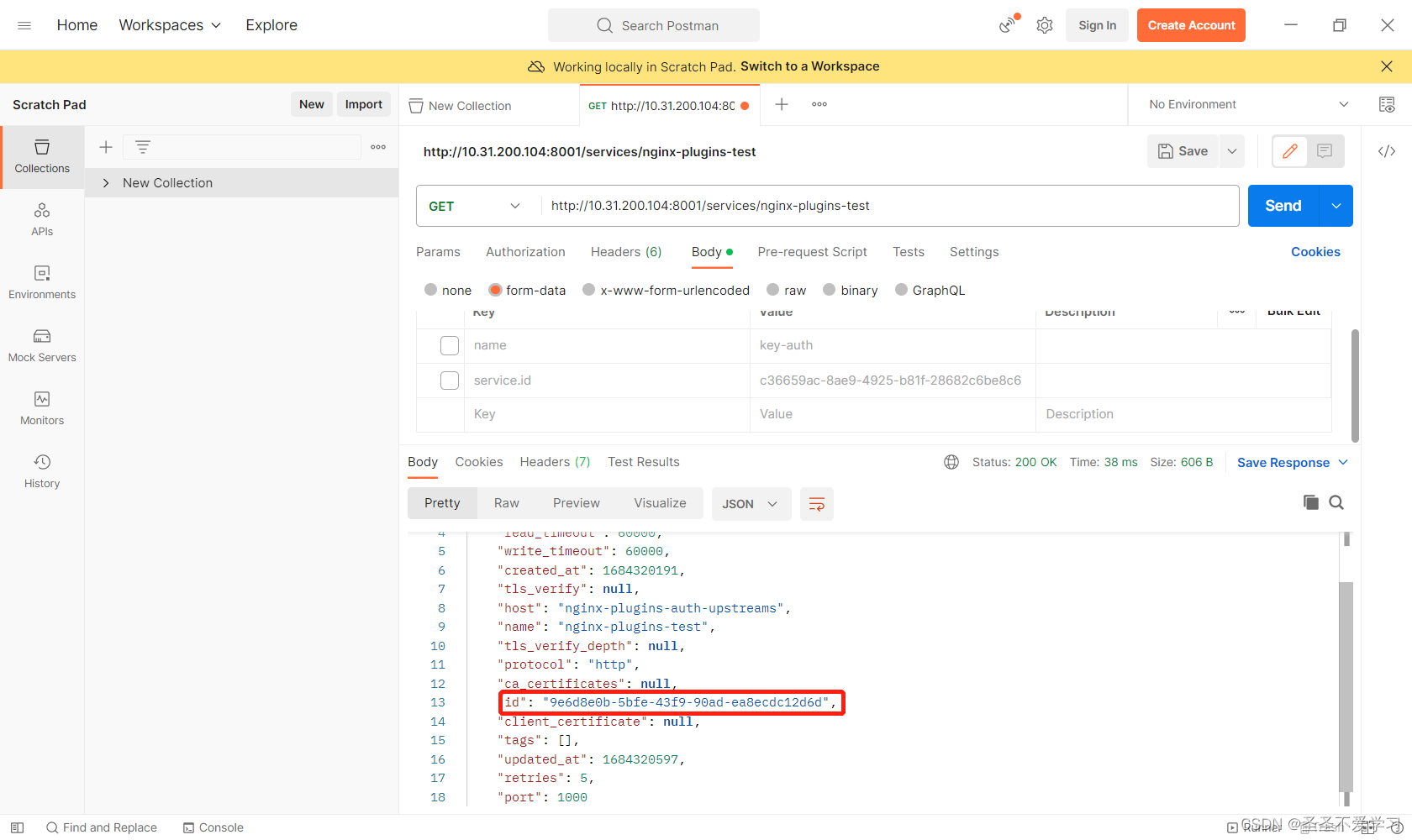The image size is (1412, 840).
Task: Open Collections sidebar panel
Action: (42, 157)
